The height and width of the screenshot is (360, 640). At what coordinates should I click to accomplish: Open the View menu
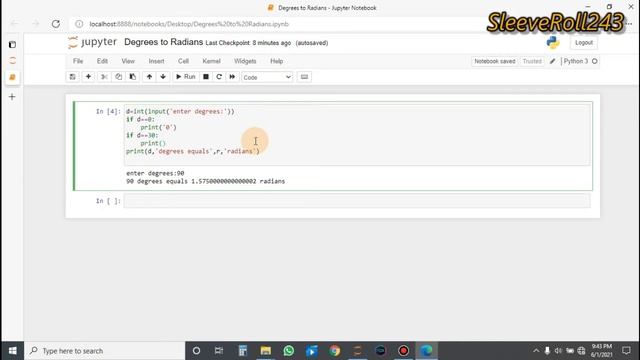click(x=128, y=61)
